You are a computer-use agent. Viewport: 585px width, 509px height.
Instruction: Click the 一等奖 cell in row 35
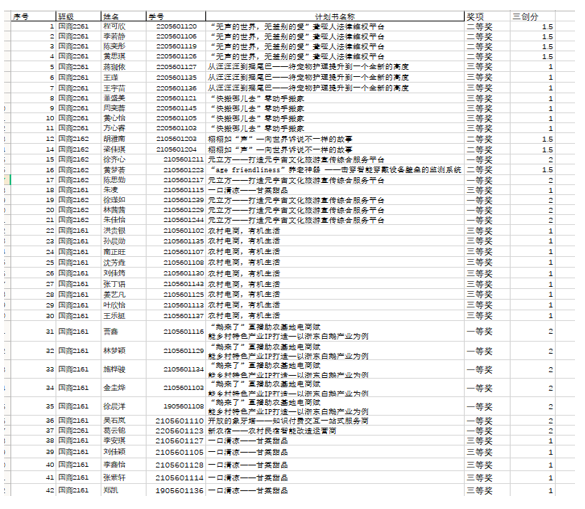click(487, 406)
